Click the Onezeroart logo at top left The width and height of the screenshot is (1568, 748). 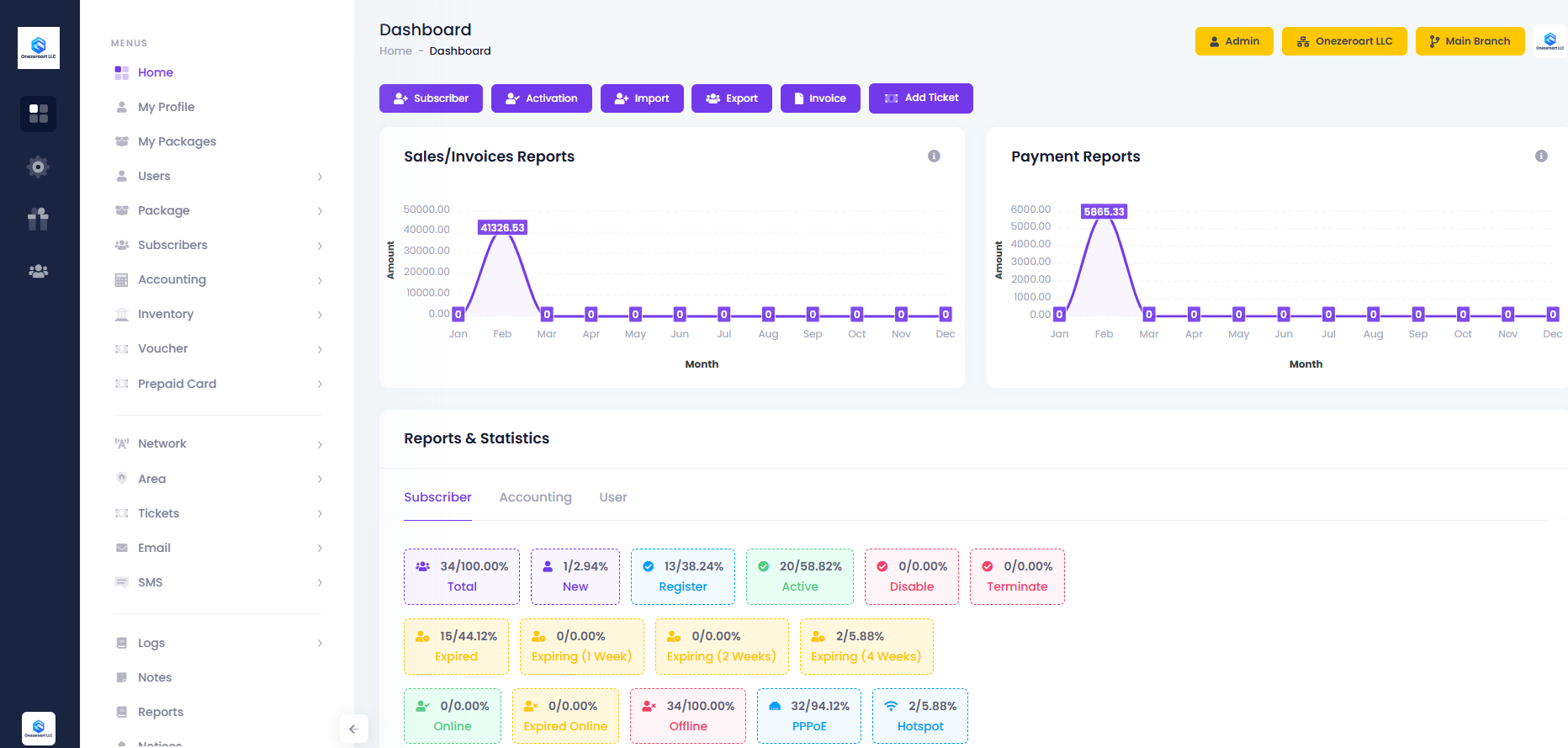click(x=39, y=48)
